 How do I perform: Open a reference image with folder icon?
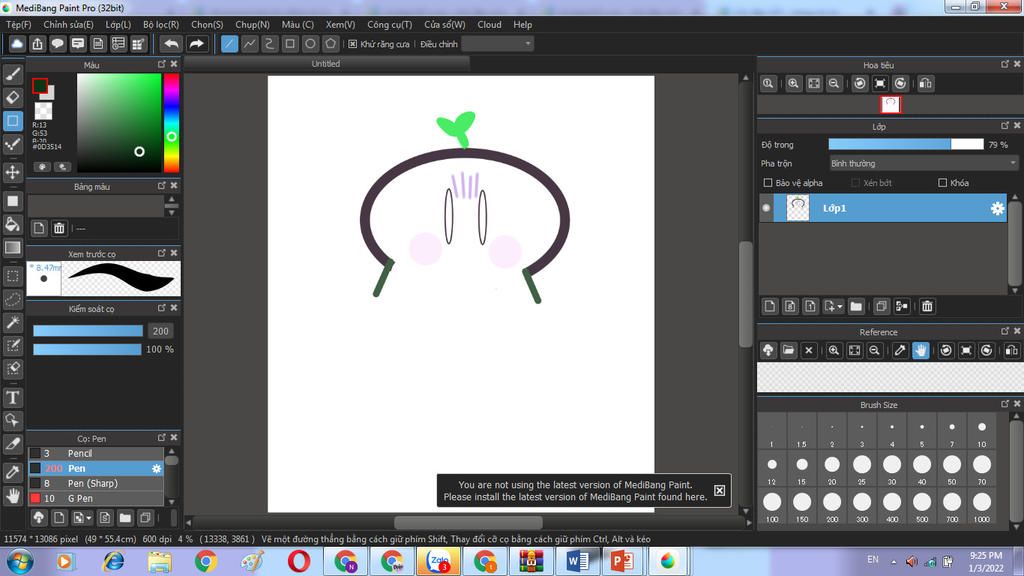click(x=788, y=351)
